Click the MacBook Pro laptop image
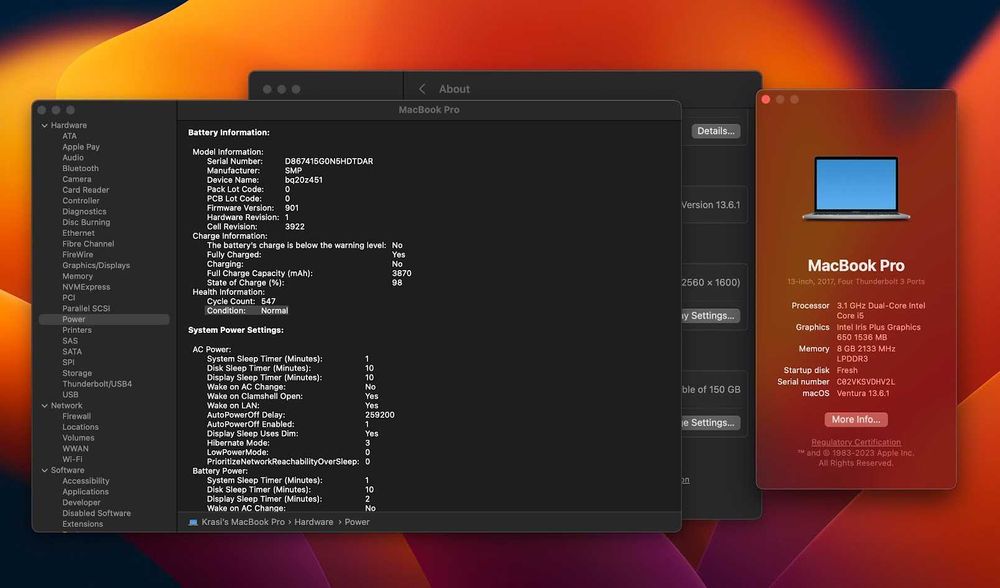This screenshot has width=1000, height=588. [x=856, y=188]
